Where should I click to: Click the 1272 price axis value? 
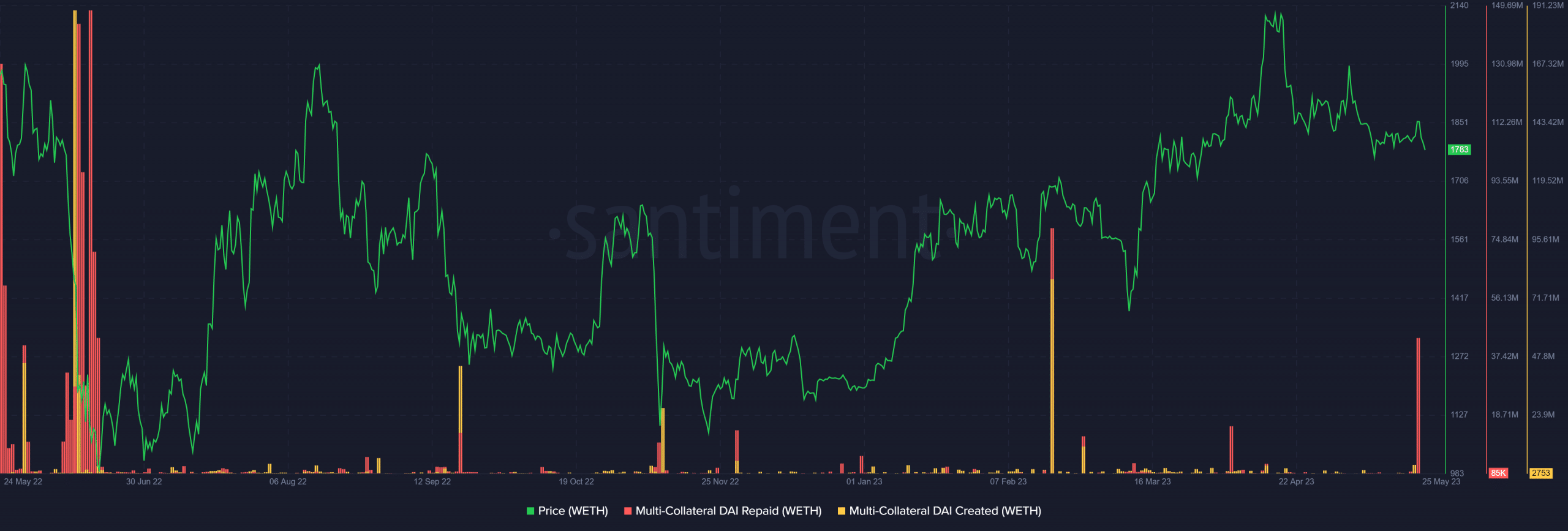click(1459, 356)
